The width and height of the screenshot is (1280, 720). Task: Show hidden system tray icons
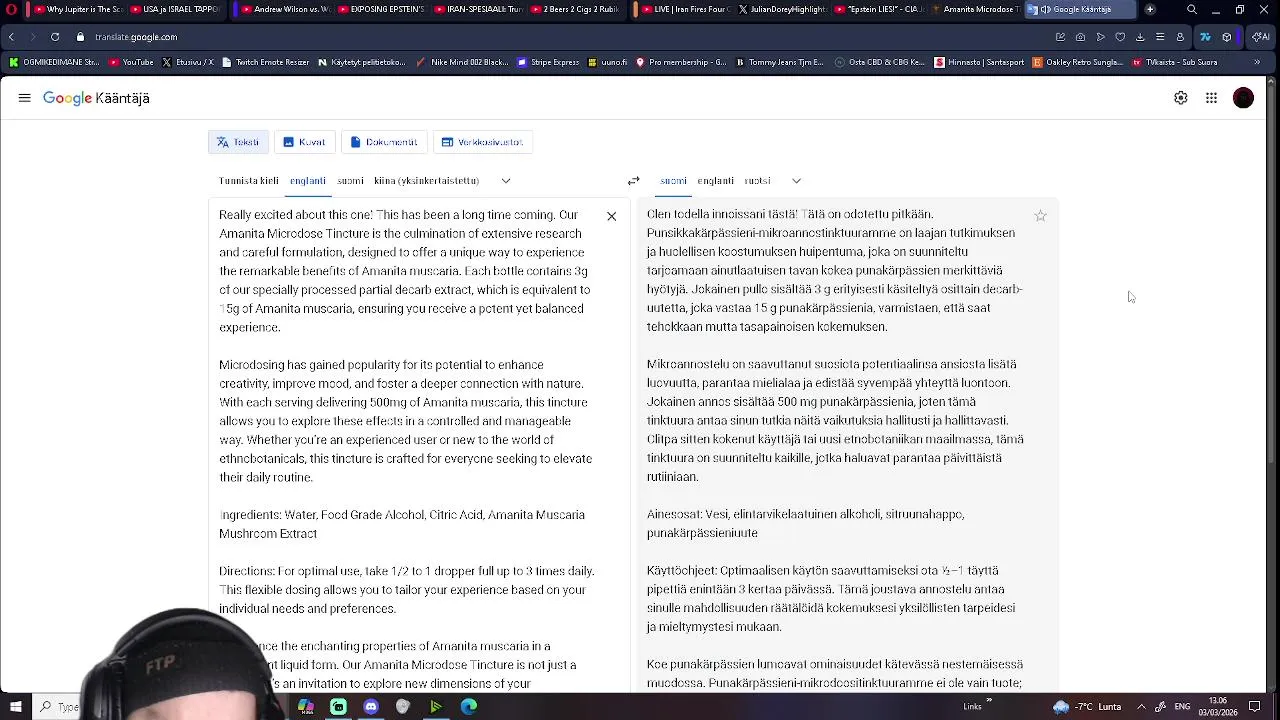coord(1141,706)
